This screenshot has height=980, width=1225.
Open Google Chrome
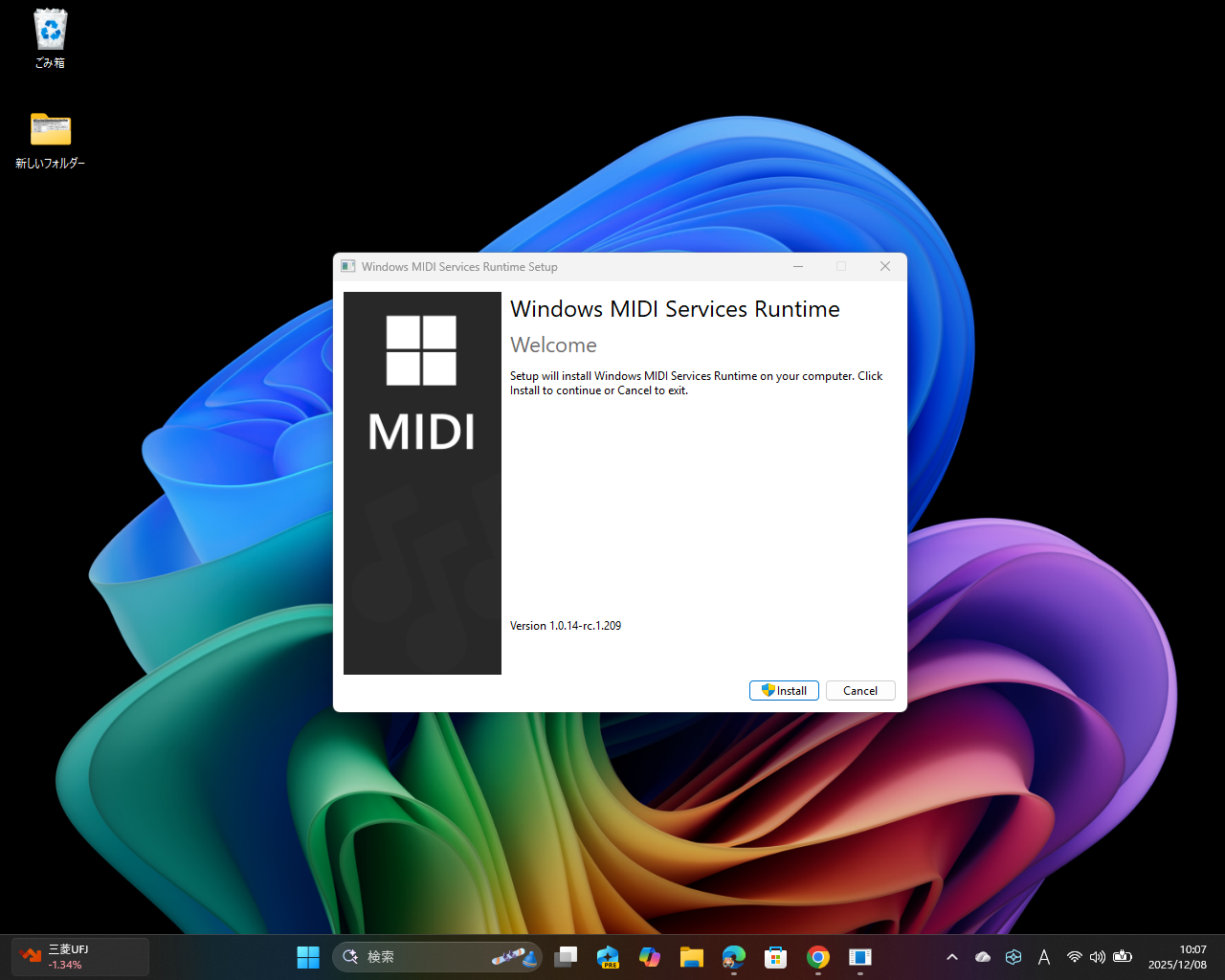(x=816, y=956)
